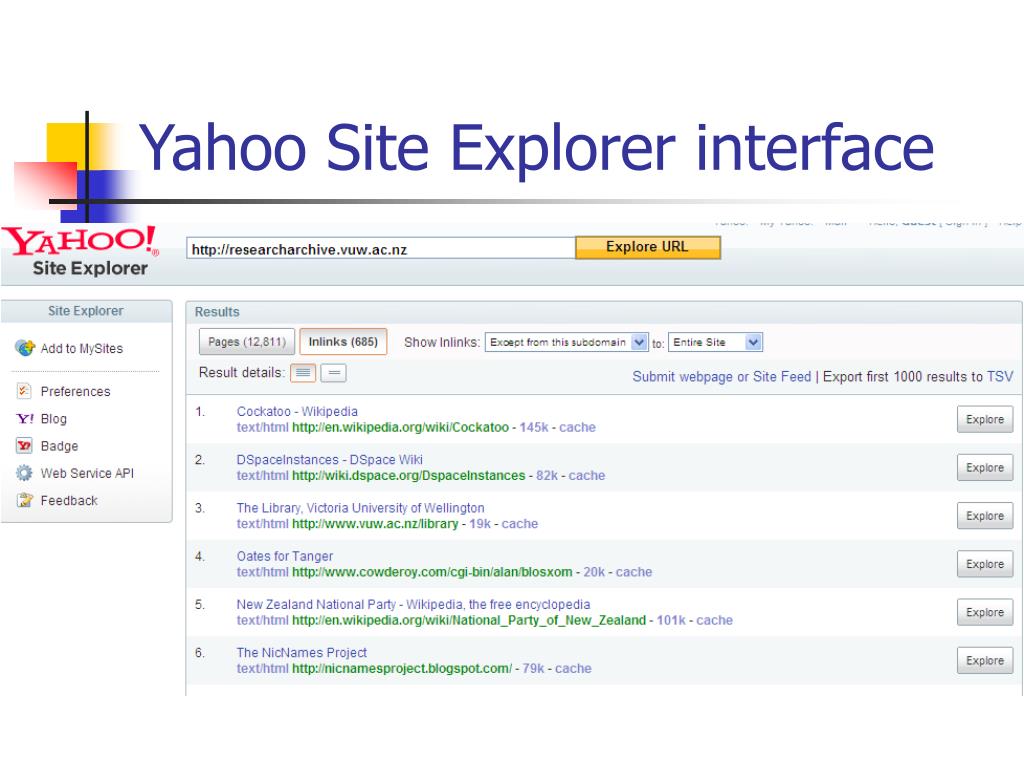The height and width of the screenshot is (768, 1024).
Task: Open the Cockatoo - Wikipedia result
Action: tap(297, 411)
